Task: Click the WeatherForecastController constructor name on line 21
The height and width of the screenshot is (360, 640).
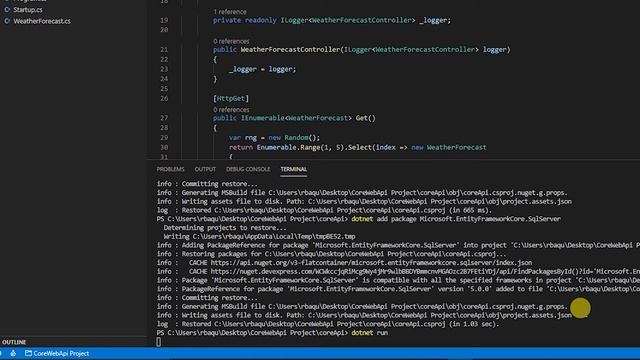Action: [x=290, y=49]
